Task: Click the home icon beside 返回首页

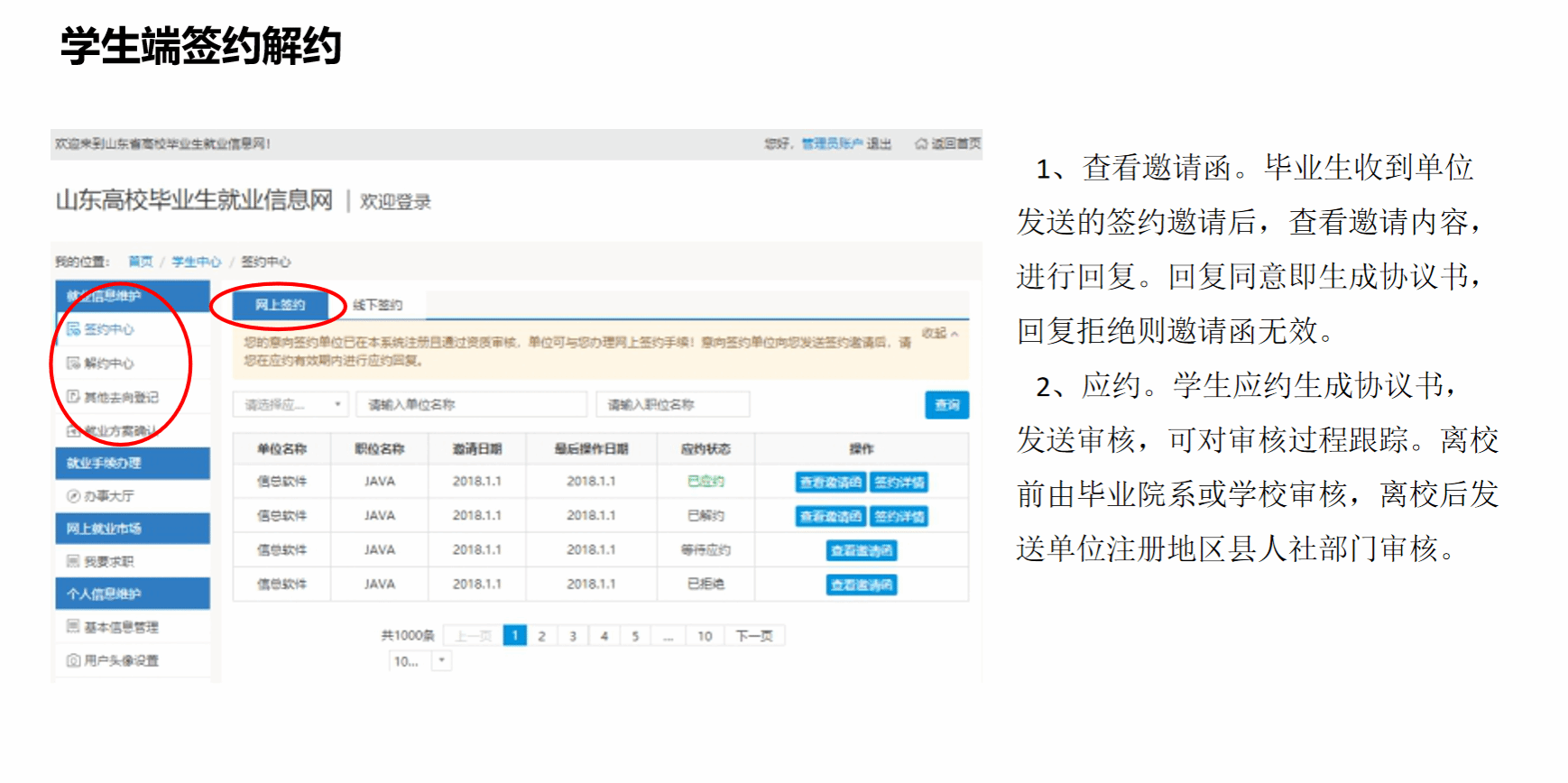Action: pyautogui.click(x=921, y=143)
